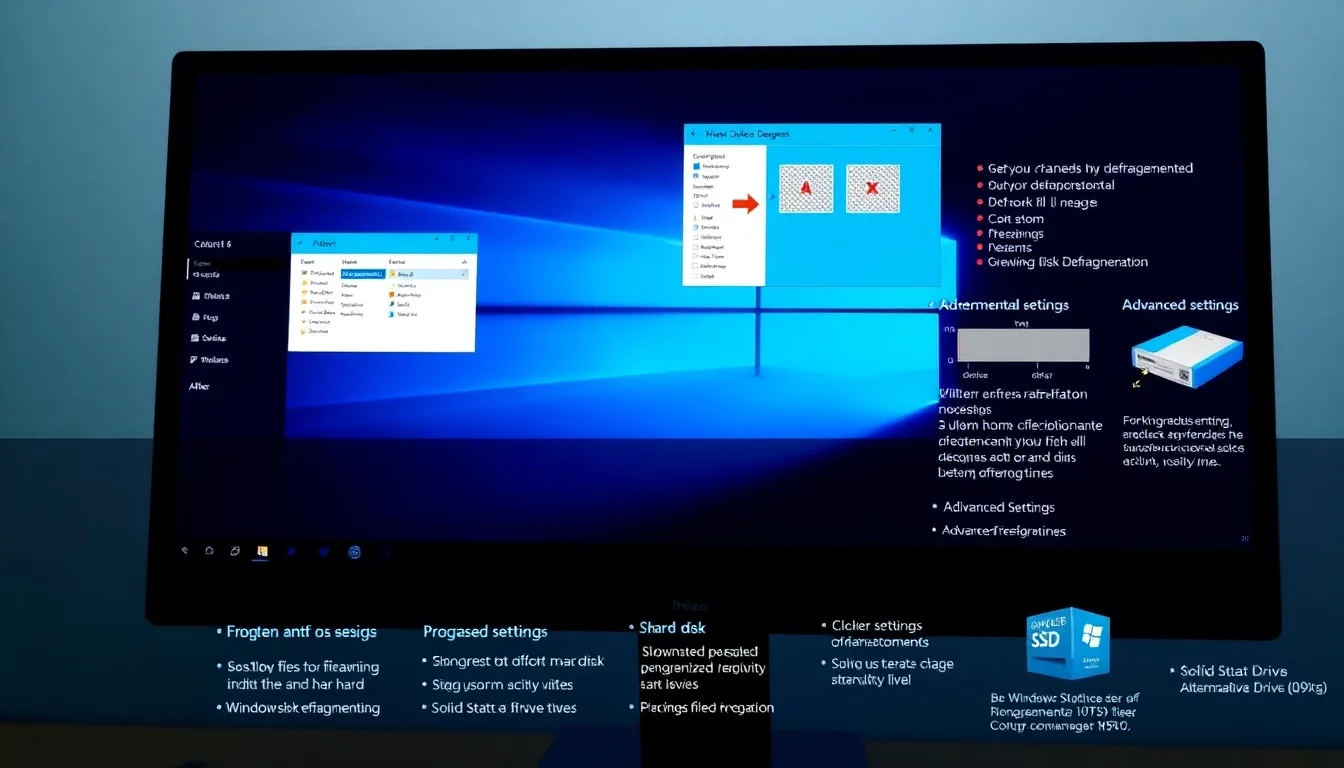Click the solid state drive picture
The image size is (1344, 768).
click(1187, 360)
